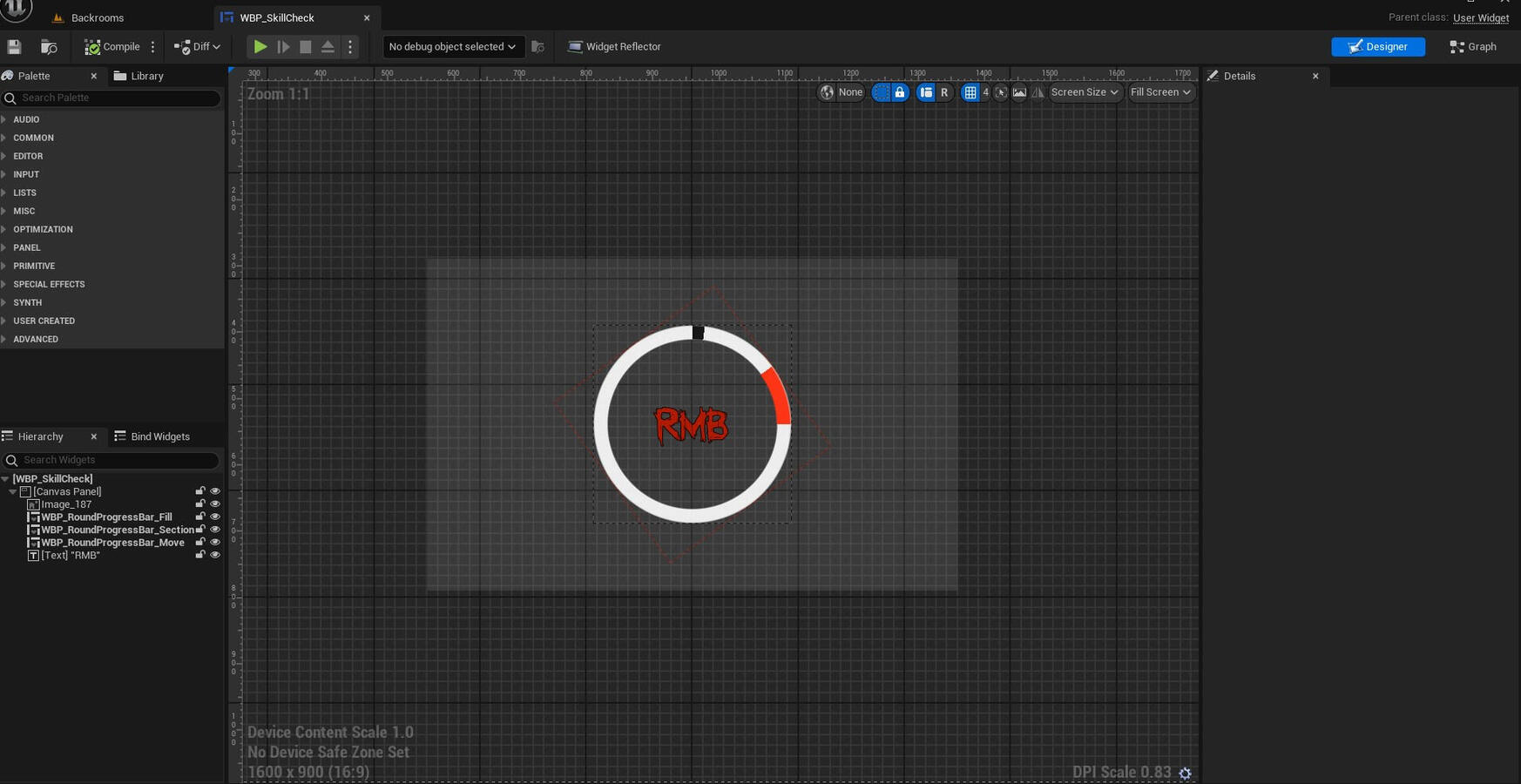Screen dimensions: 1521x784
Task: Open the User Widget parent class link
Action: click(x=1480, y=18)
